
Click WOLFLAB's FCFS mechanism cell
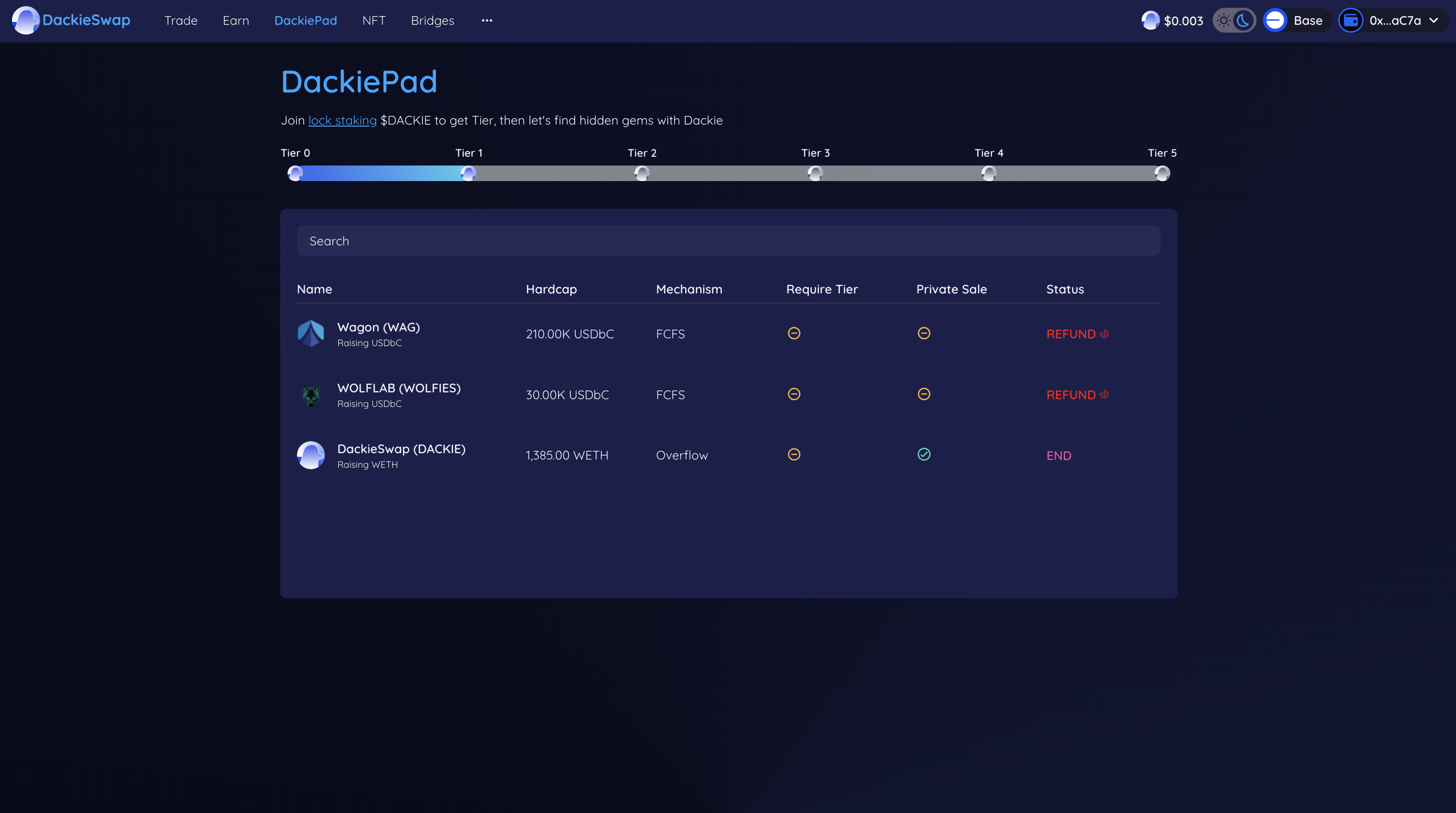(671, 395)
